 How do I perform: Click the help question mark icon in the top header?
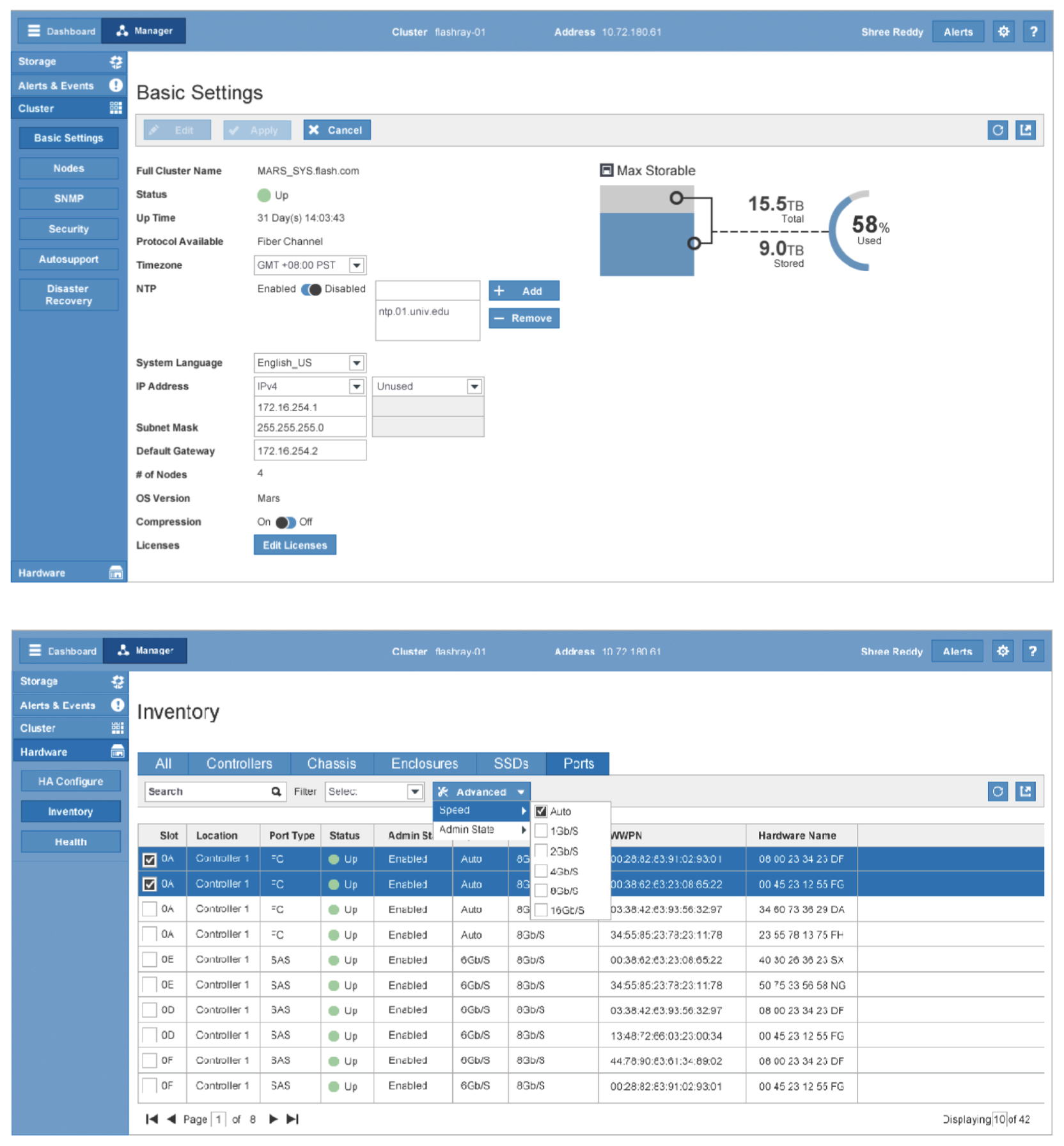(1033, 31)
